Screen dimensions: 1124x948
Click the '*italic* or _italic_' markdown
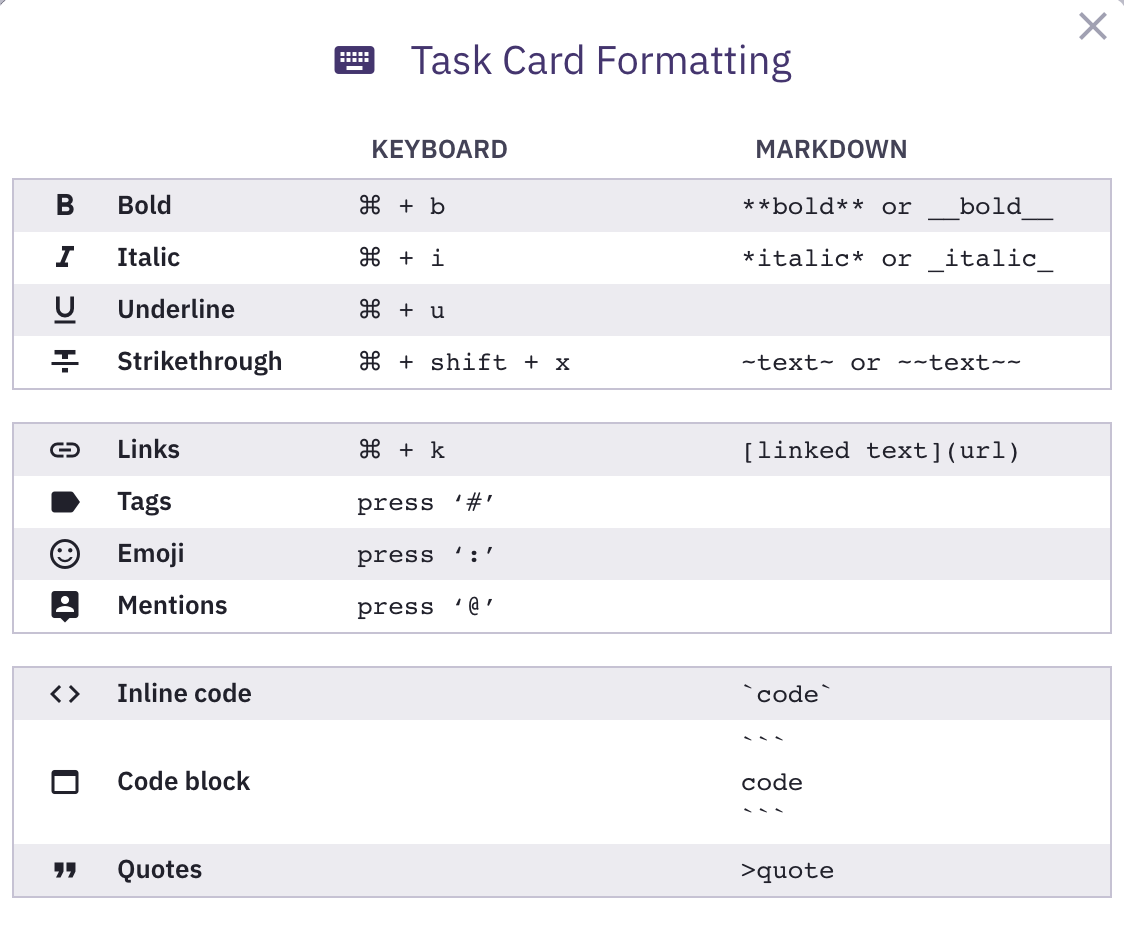(x=897, y=259)
